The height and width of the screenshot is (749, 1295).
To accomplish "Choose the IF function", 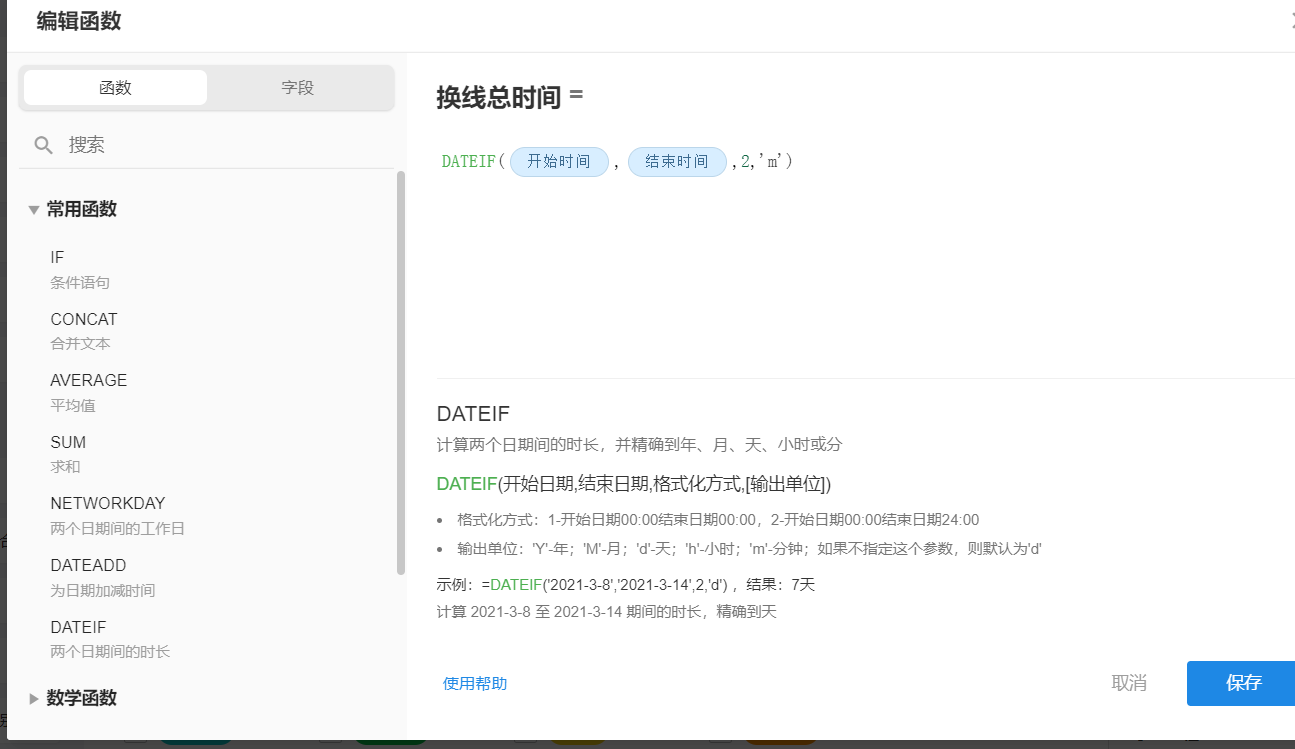I will click(58, 258).
